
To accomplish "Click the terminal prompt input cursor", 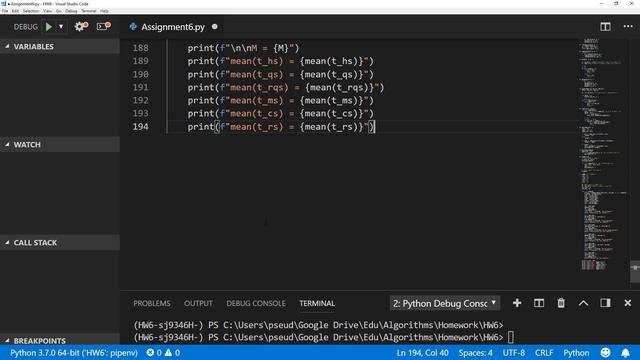I will tap(511, 337).
